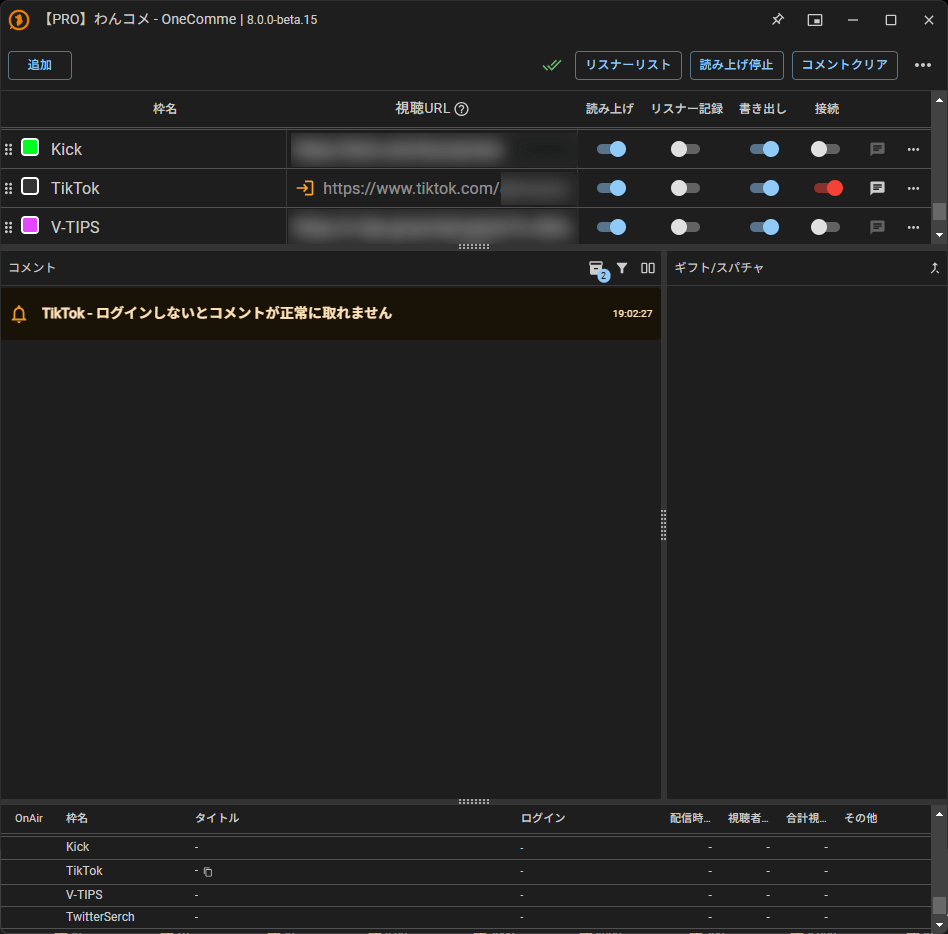Click the Kick frame name
This screenshot has height=934, width=948.
coord(67,149)
